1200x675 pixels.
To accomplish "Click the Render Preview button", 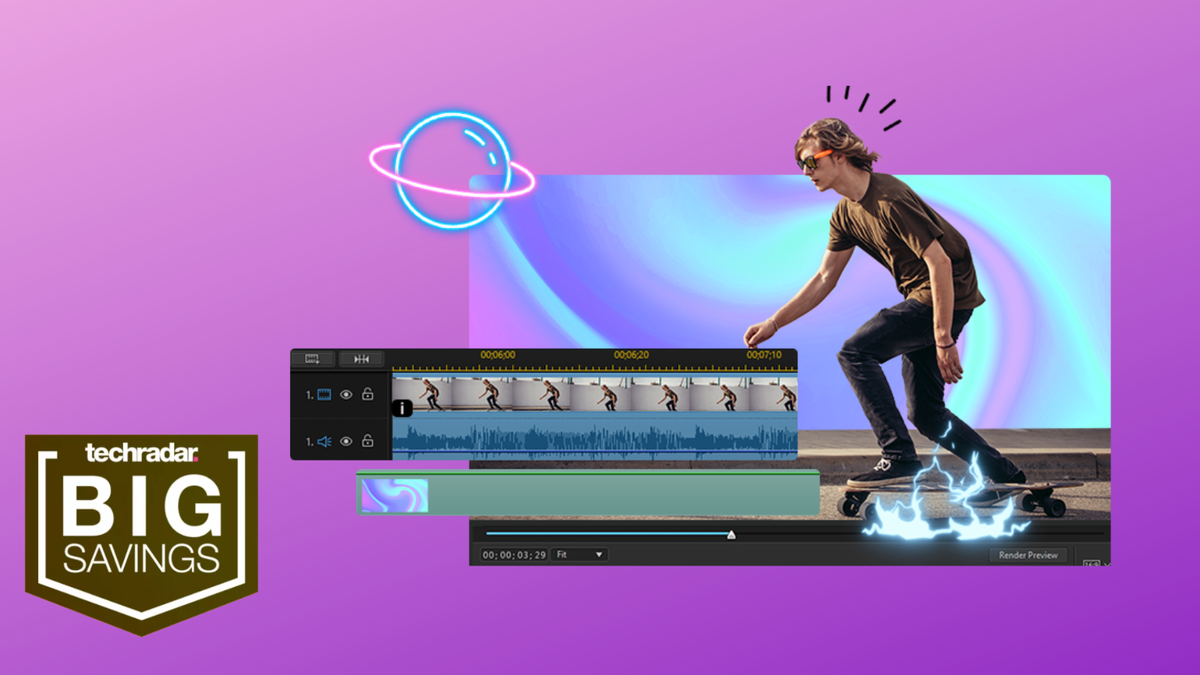I will tap(1028, 555).
